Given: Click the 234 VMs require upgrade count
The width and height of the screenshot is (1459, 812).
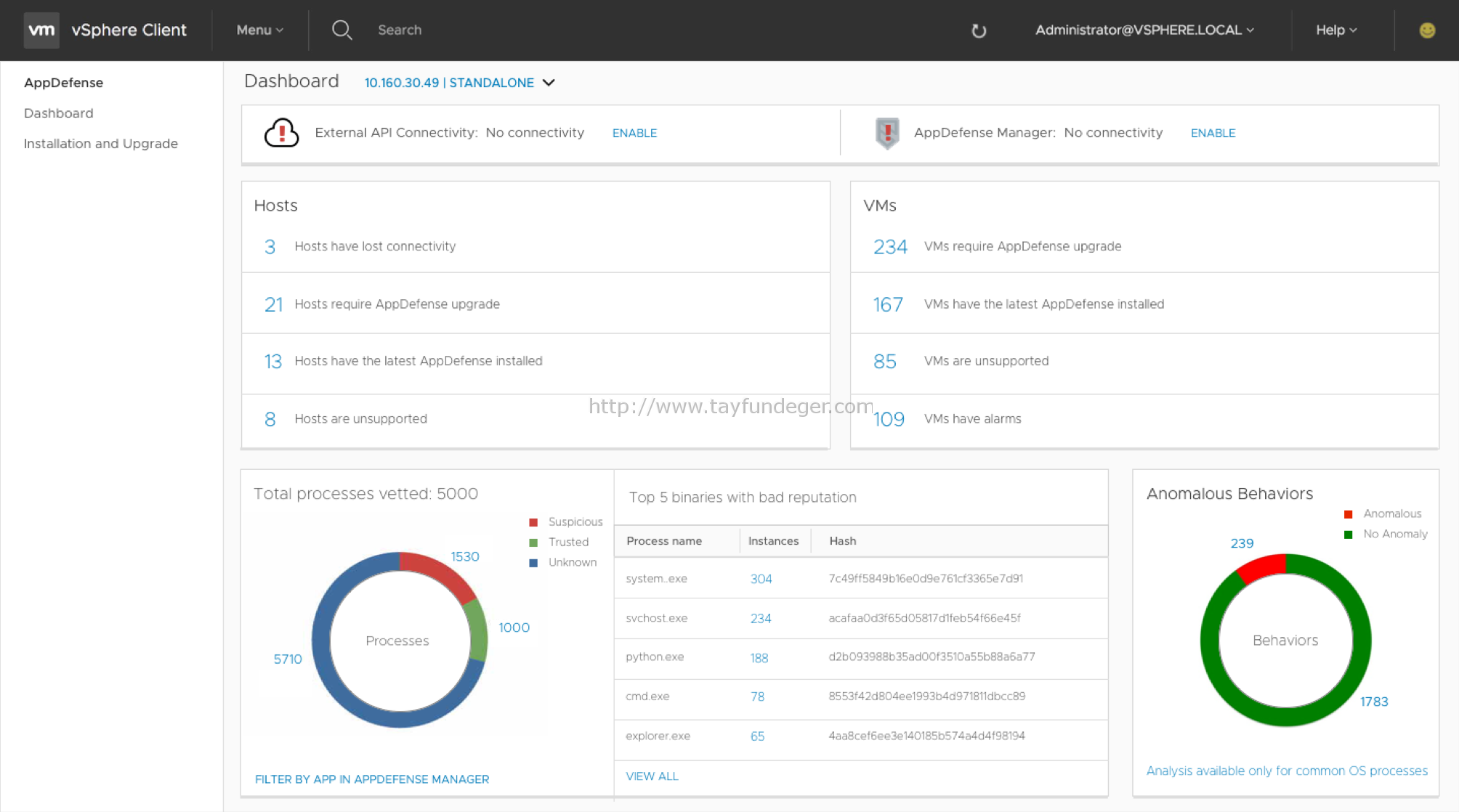Looking at the screenshot, I should point(890,247).
